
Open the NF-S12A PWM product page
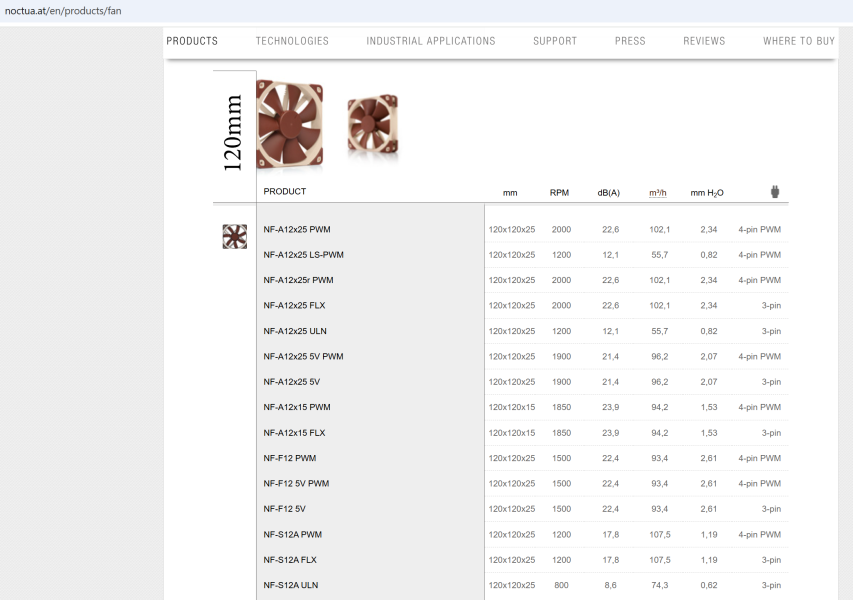(293, 535)
